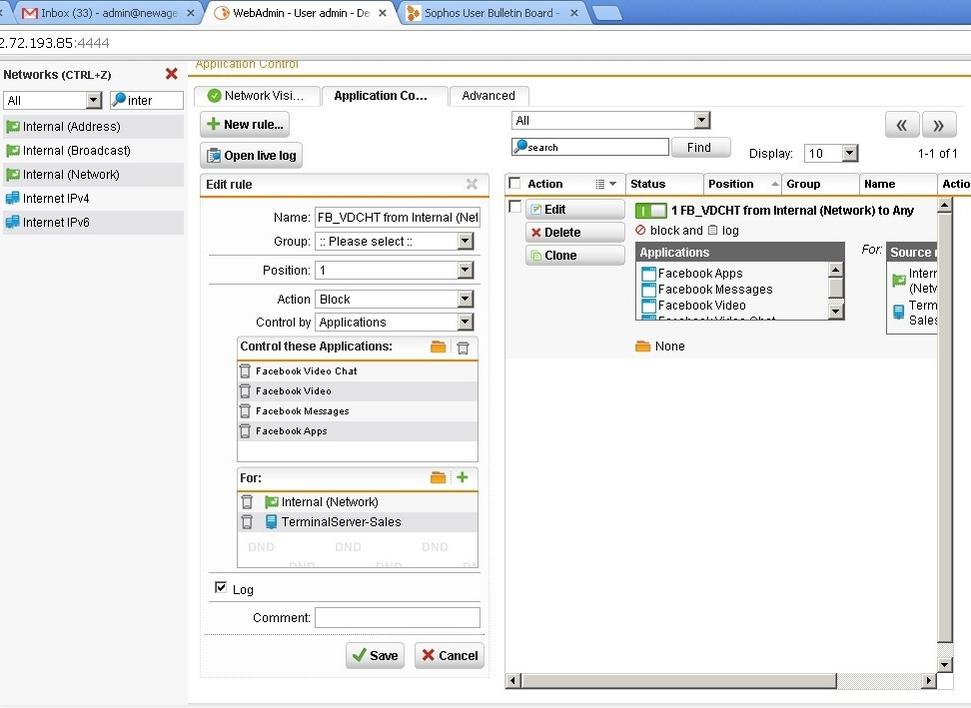Remove Internal (Network) from the For list
The image size is (971, 708).
click(x=247, y=502)
